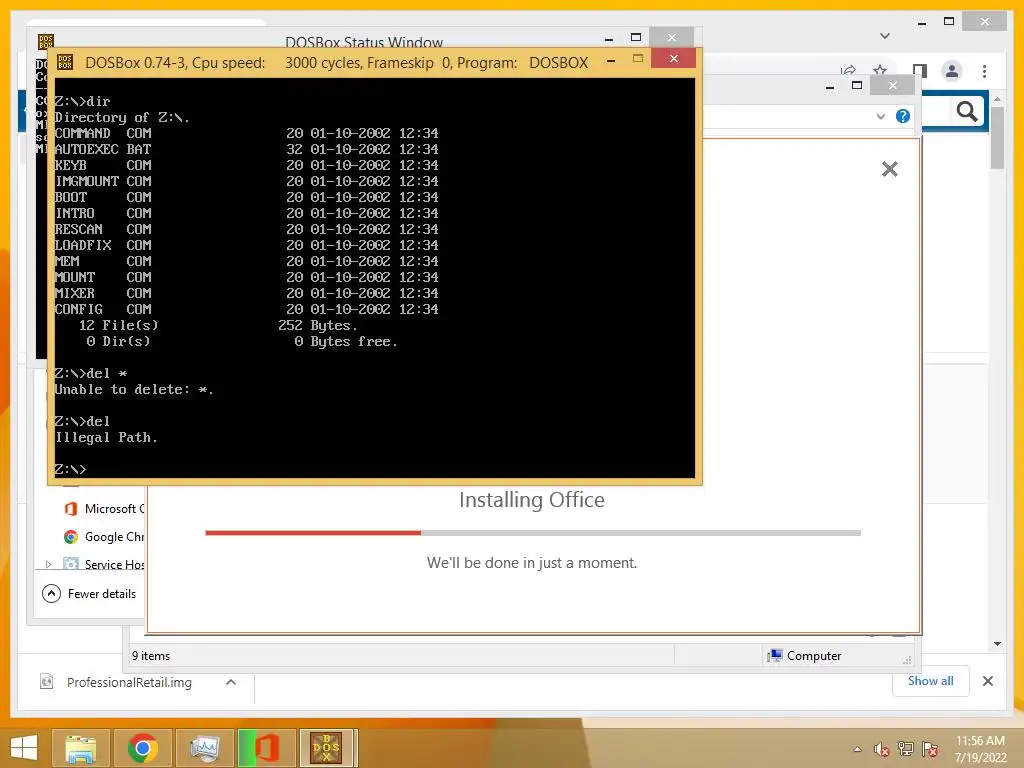The width and height of the screenshot is (1024, 768).
Task: Open ProfessionalRetail.img download options chevron
Action: coord(231,682)
